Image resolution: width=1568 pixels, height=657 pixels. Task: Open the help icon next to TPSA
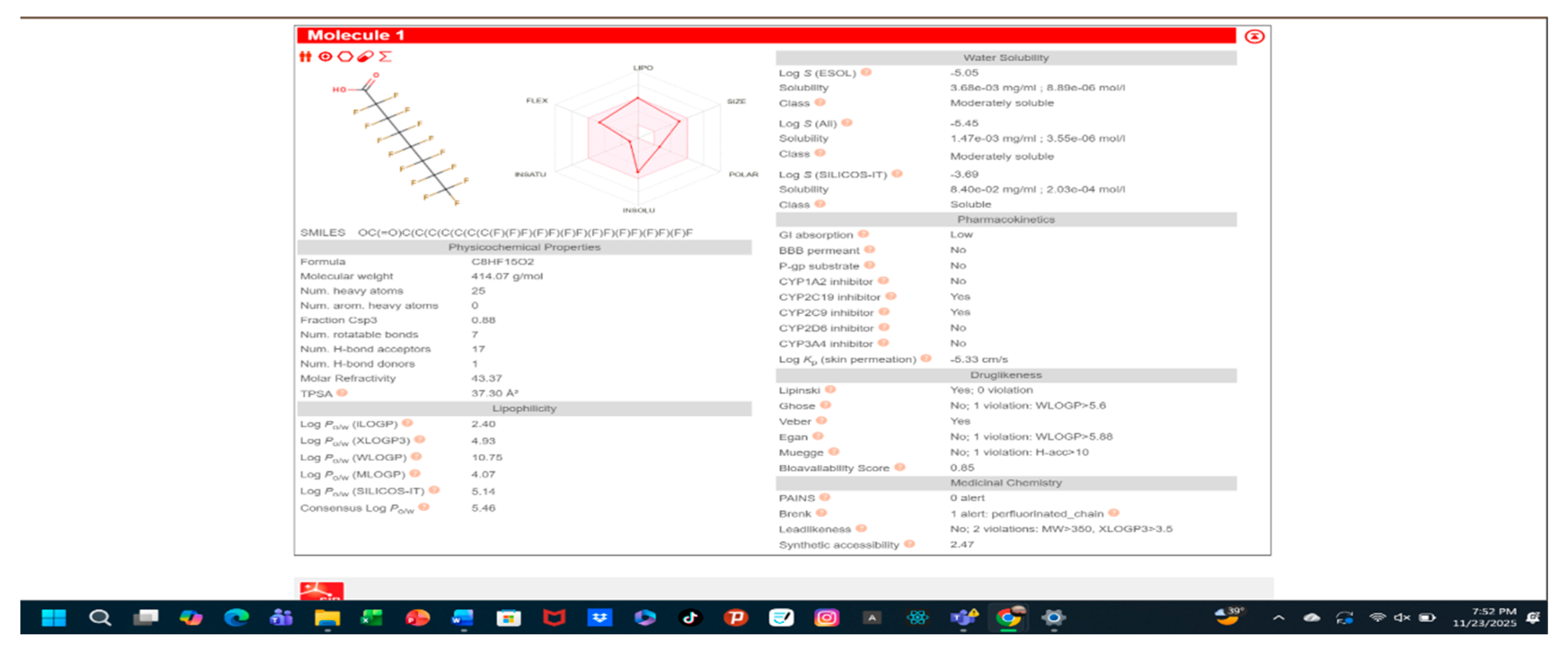tap(343, 394)
